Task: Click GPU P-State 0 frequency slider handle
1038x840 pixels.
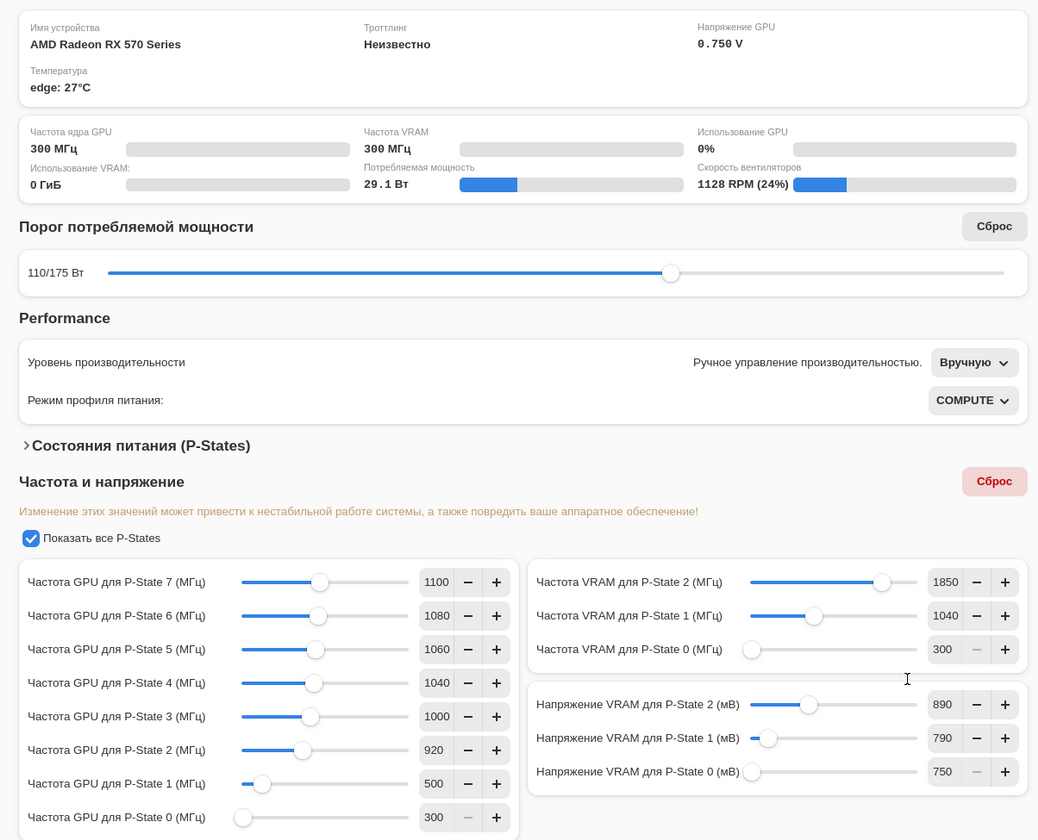Action: [x=243, y=817]
